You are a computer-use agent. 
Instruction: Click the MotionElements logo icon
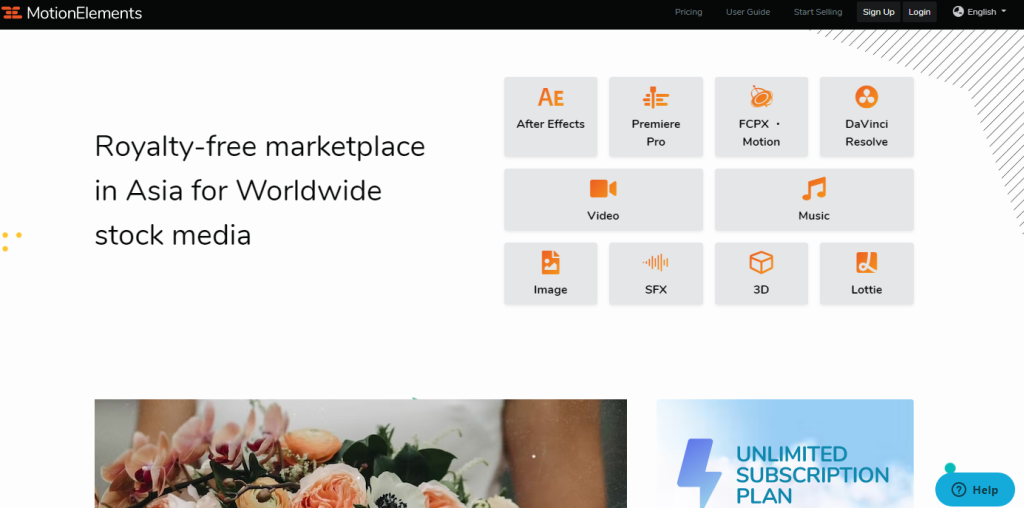[x=12, y=12]
